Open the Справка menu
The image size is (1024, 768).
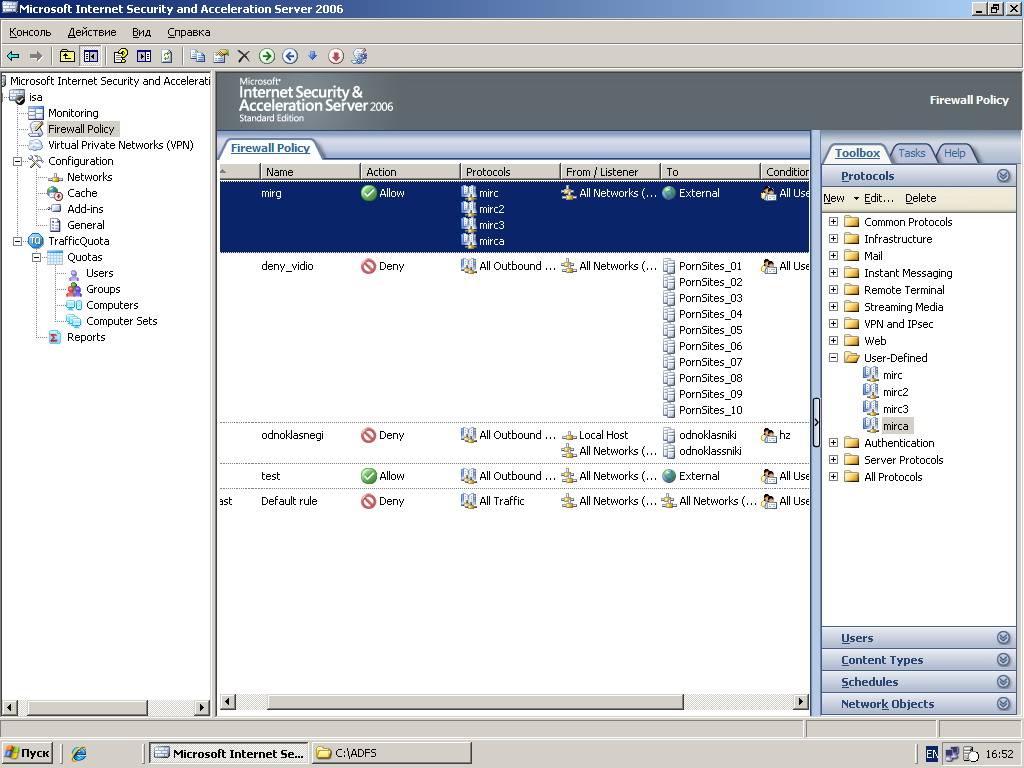(189, 32)
